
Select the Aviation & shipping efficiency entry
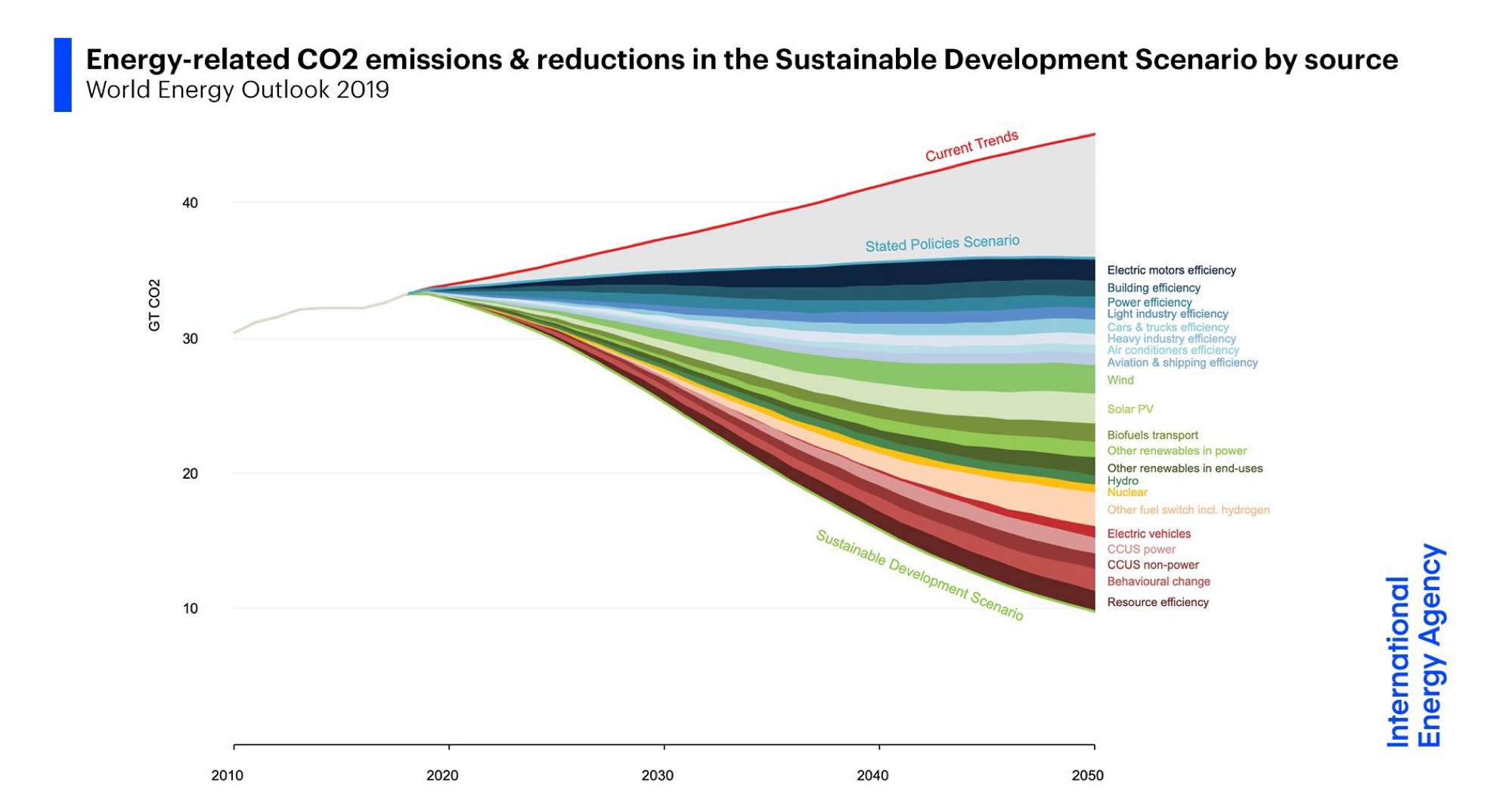coord(1182,363)
